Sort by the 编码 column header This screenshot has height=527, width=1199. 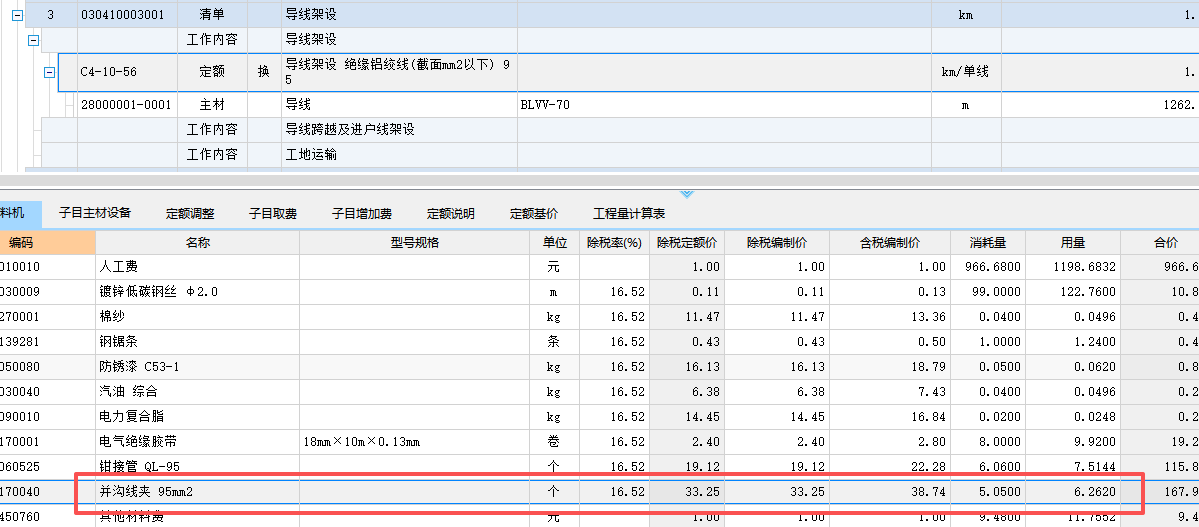pos(47,242)
